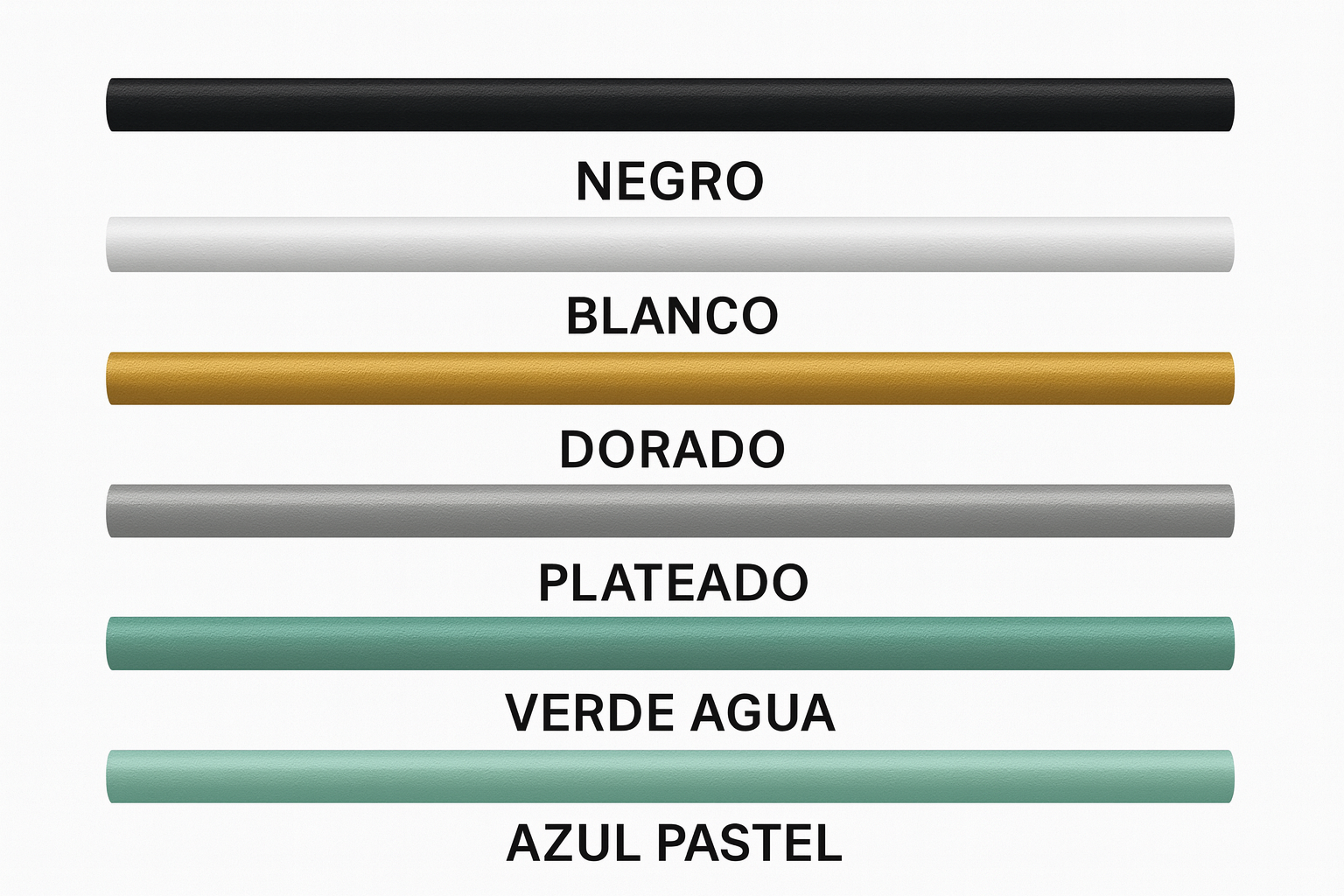Click the left end of silver bar
The height and width of the screenshot is (896, 1344).
click(116, 511)
